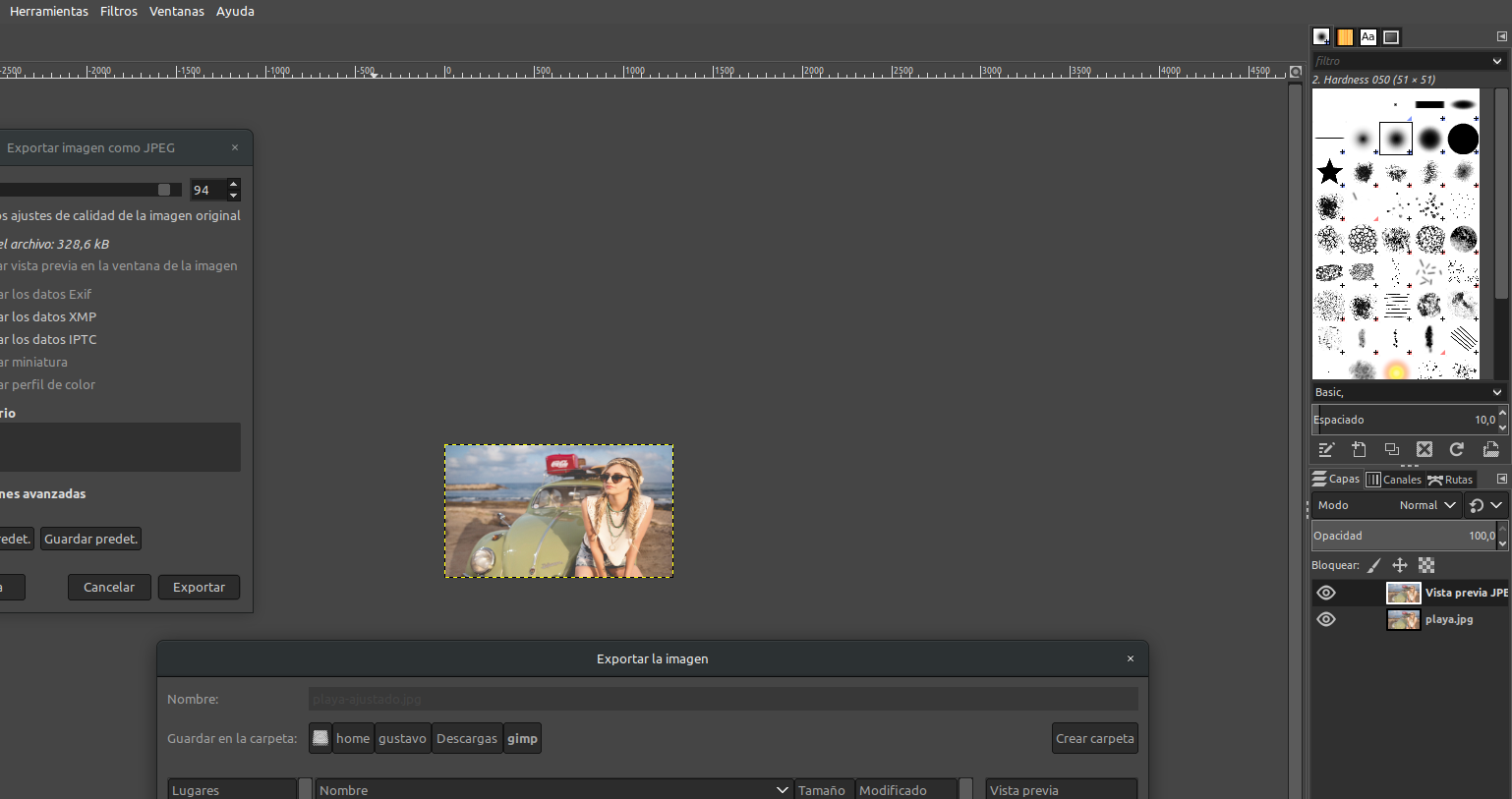Open the layers dock configure-tab menu

(x=1501, y=479)
